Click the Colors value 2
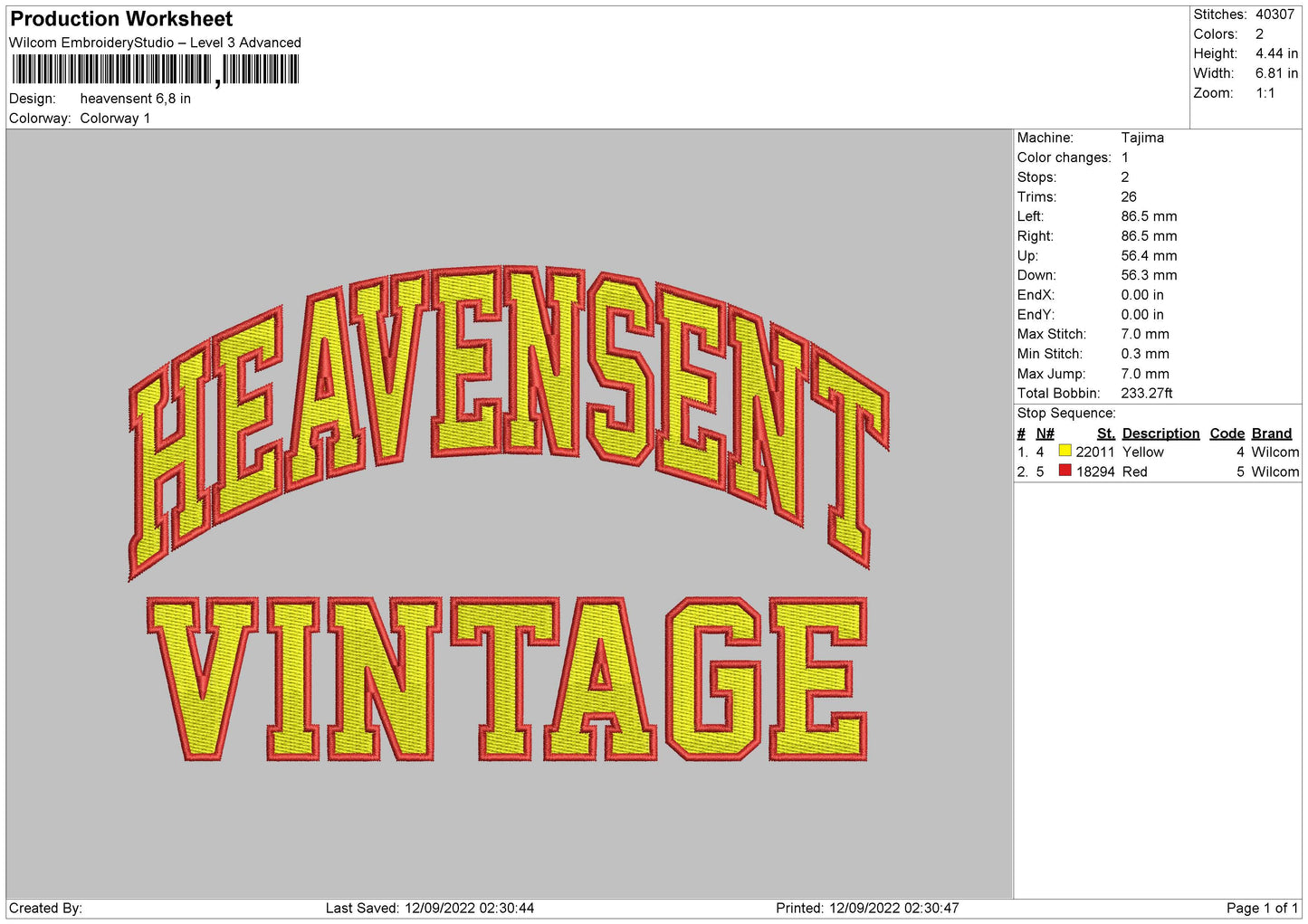 1259,34
